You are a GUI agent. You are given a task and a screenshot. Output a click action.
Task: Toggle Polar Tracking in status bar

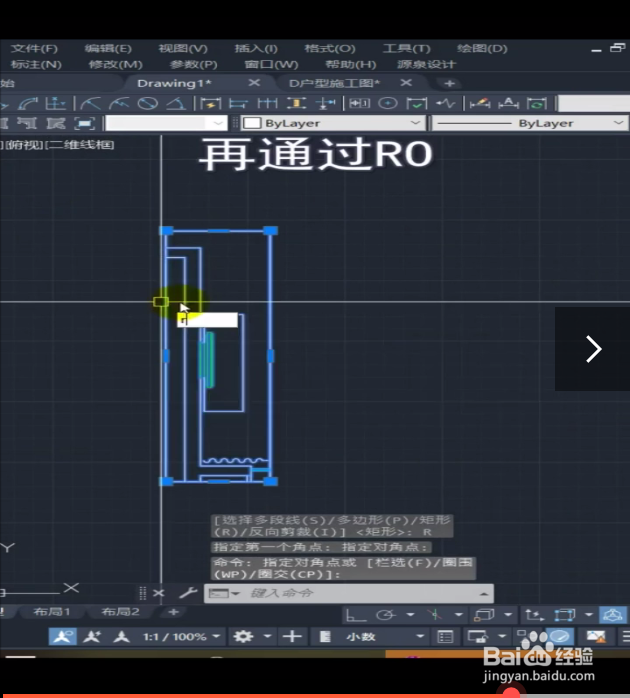pos(386,615)
